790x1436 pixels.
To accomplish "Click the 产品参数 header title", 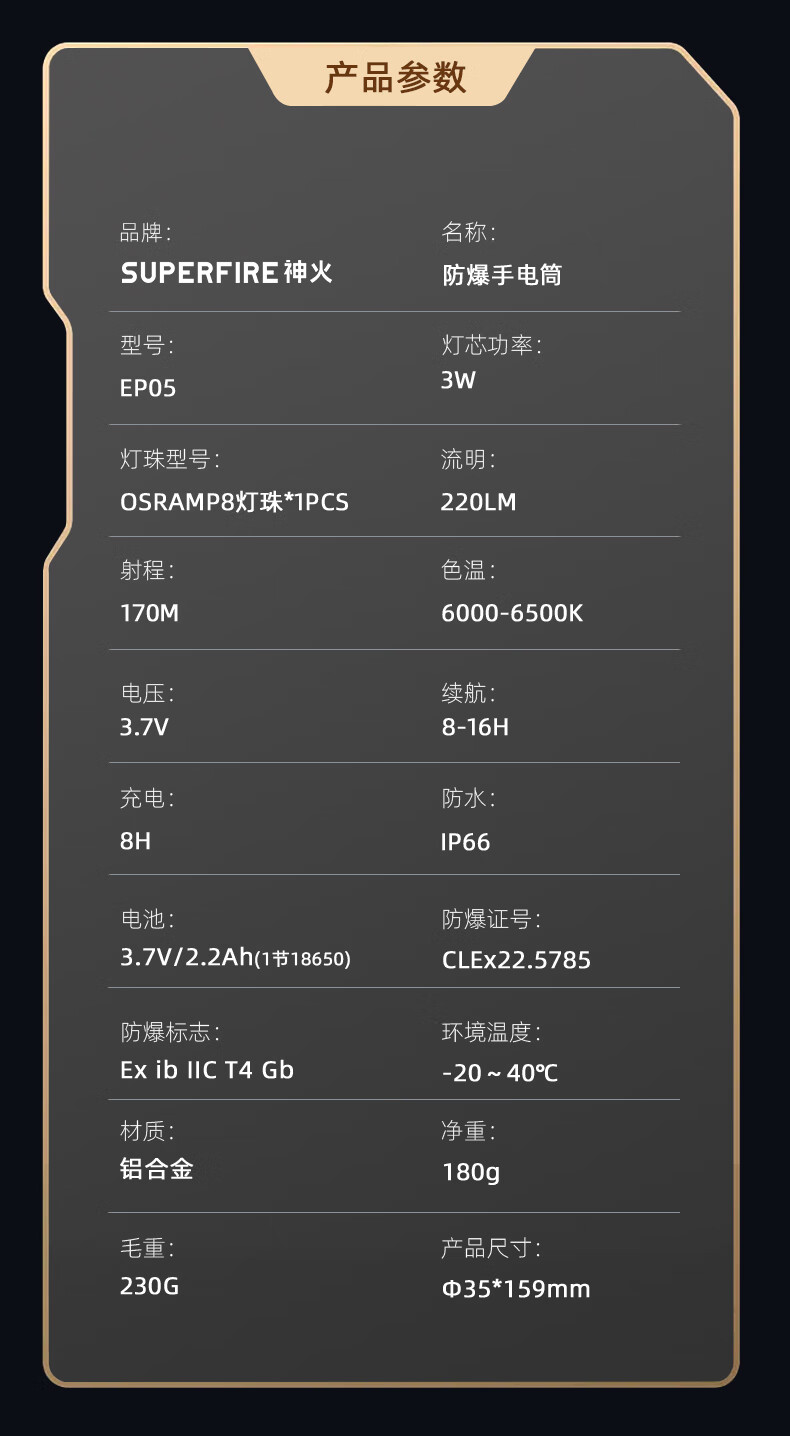I will pos(395,77).
